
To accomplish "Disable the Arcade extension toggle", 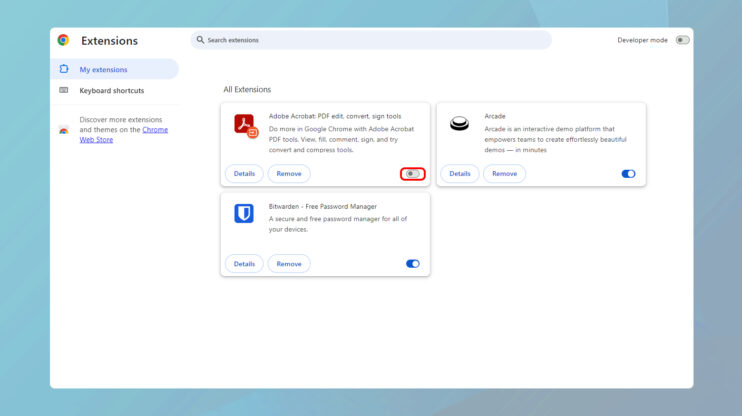I will pos(628,174).
